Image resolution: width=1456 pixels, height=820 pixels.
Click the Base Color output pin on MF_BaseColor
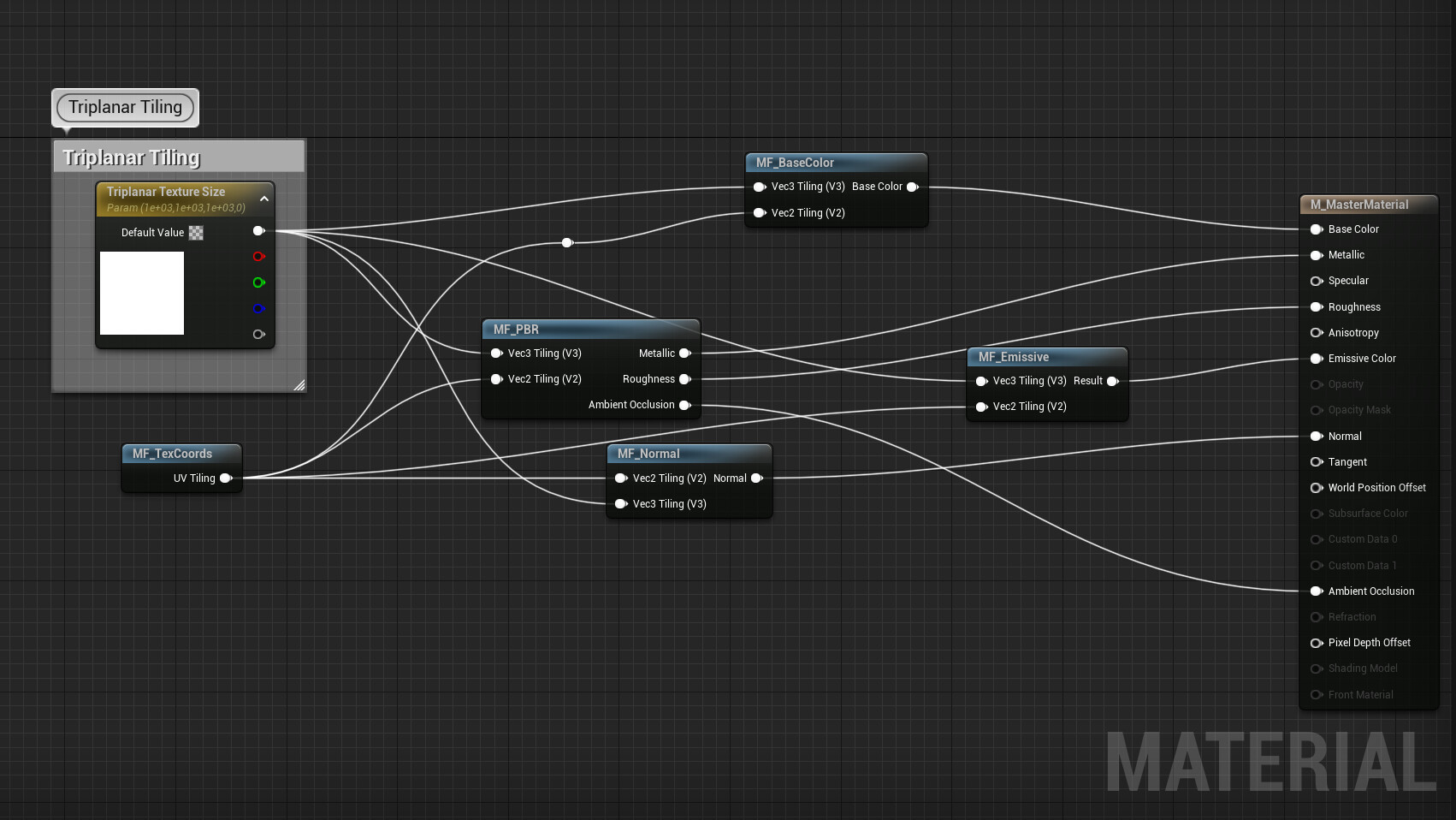tap(913, 187)
